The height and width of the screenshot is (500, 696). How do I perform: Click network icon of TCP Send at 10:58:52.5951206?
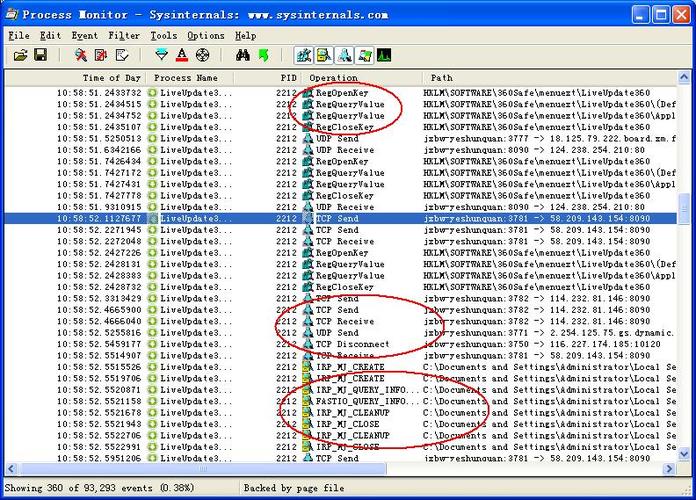pyautogui.click(x=308, y=458)
